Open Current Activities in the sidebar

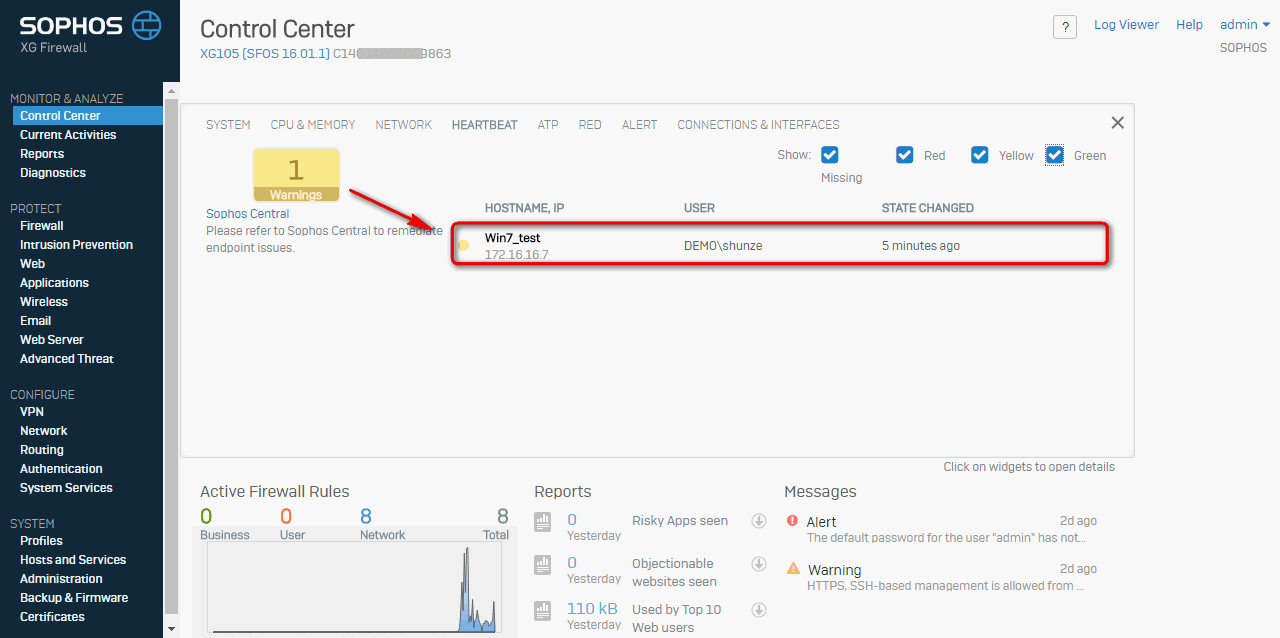[x=68, y=135]
